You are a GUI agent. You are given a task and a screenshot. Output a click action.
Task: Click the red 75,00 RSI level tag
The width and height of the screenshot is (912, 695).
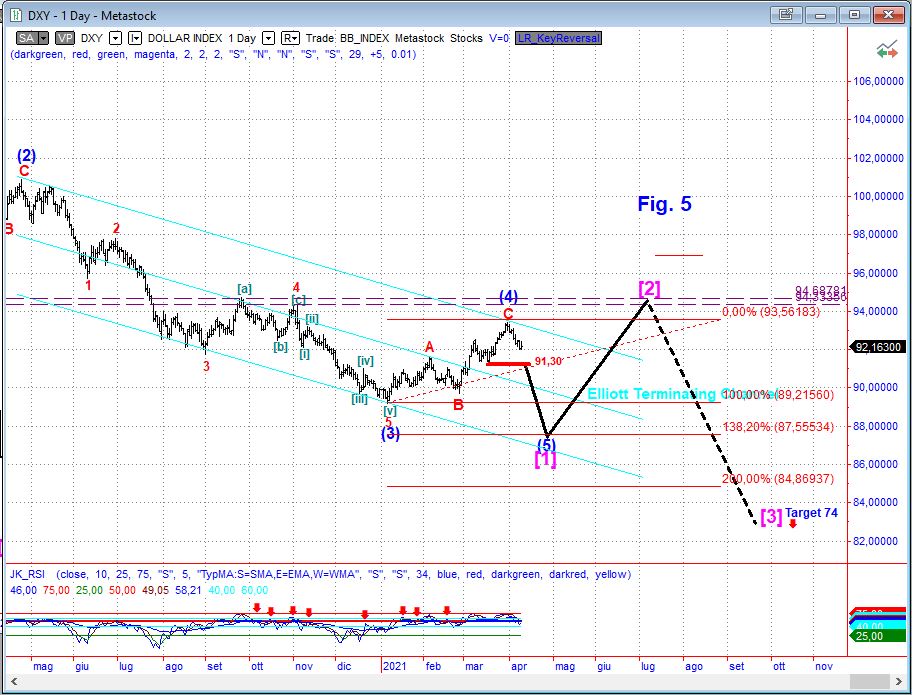point(878,613)
